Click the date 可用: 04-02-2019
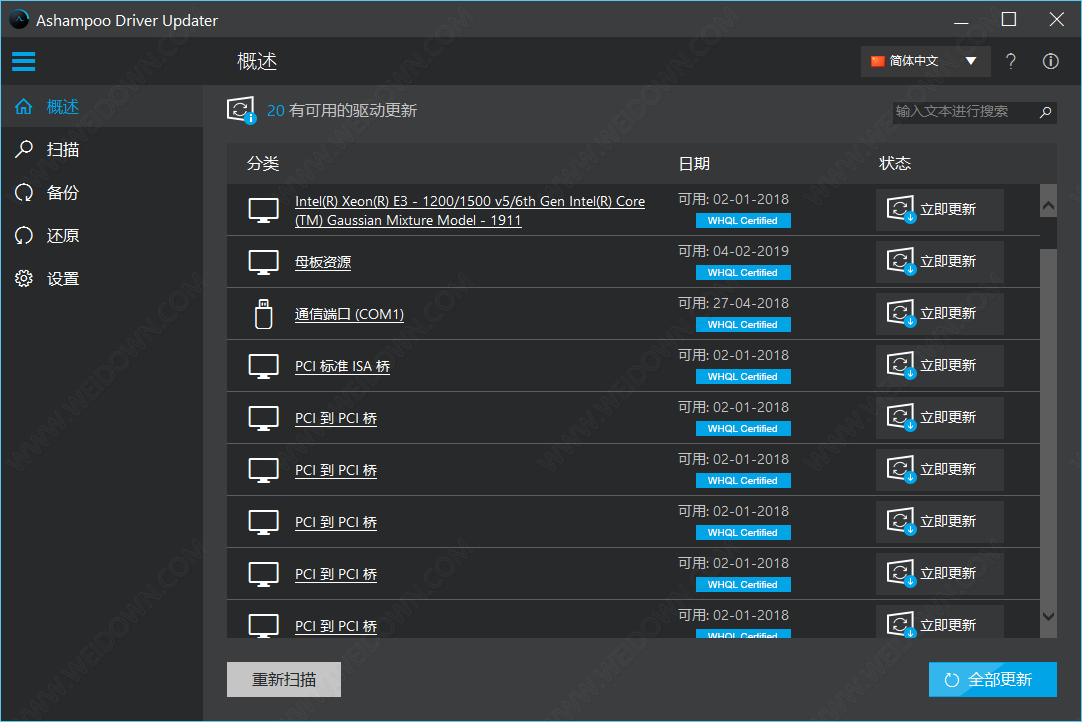Image resolution: width=1082 pixels, height=722 pixels. [x=733, y=251]
